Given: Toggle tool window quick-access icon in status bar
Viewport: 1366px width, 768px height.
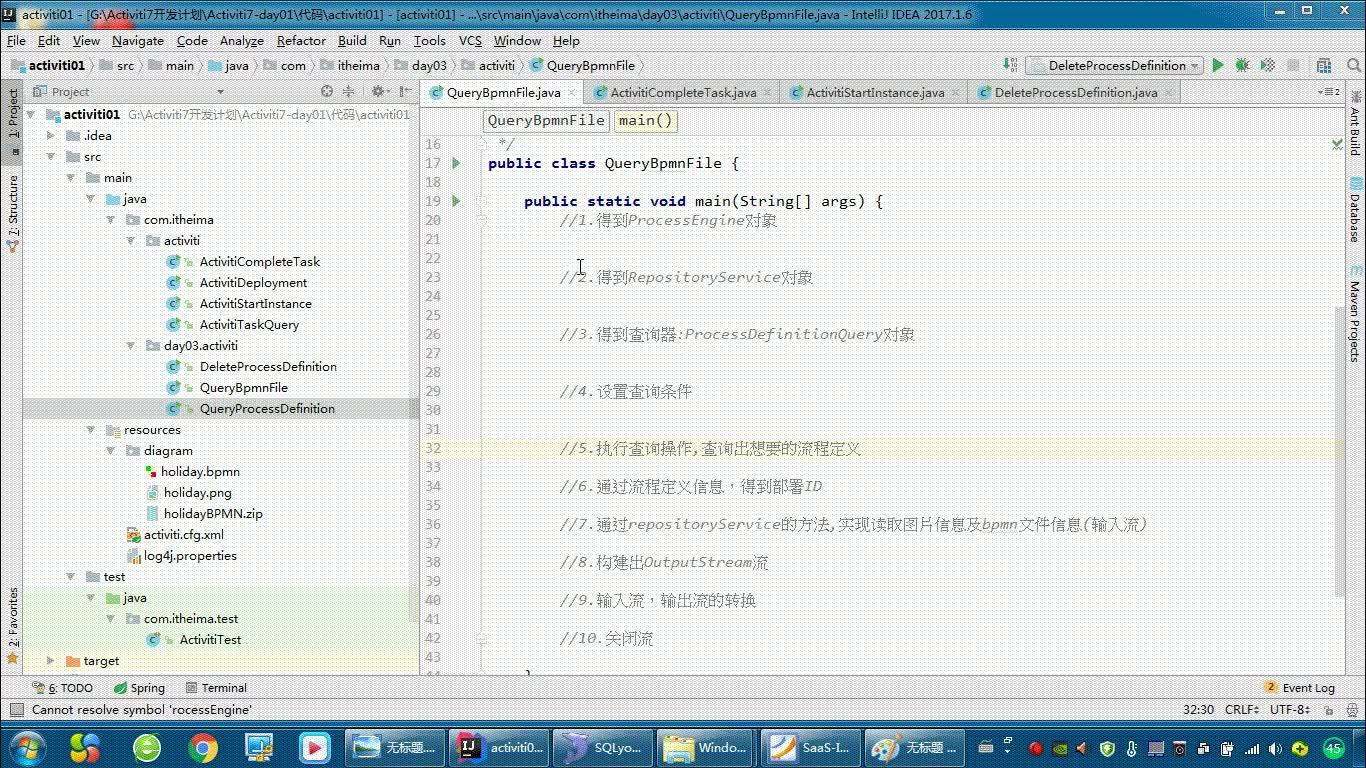Looking at the screenshot, I should tap(15, 709).
